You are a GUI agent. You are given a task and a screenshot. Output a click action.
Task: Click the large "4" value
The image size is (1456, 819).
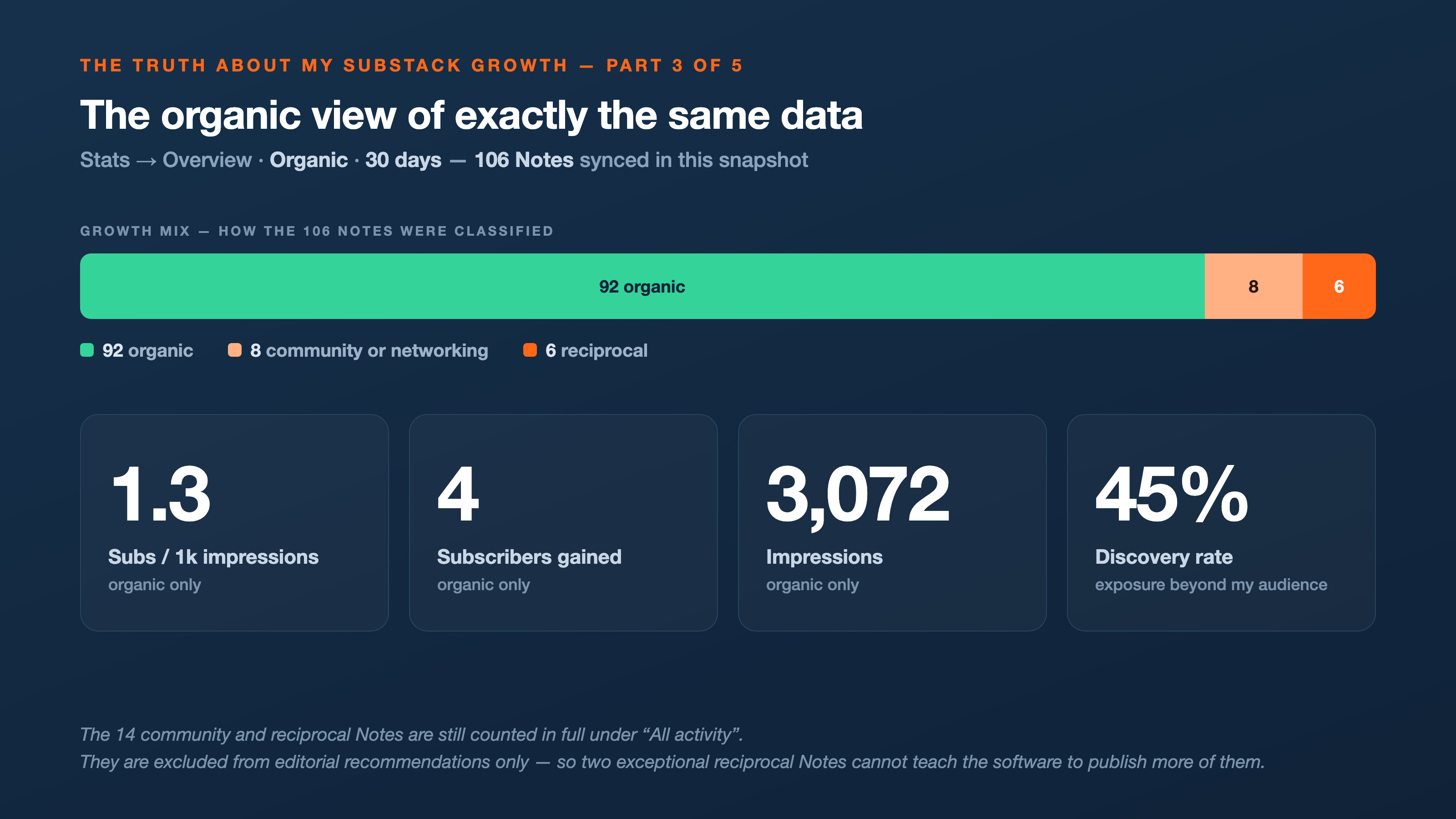pos(458,494)
